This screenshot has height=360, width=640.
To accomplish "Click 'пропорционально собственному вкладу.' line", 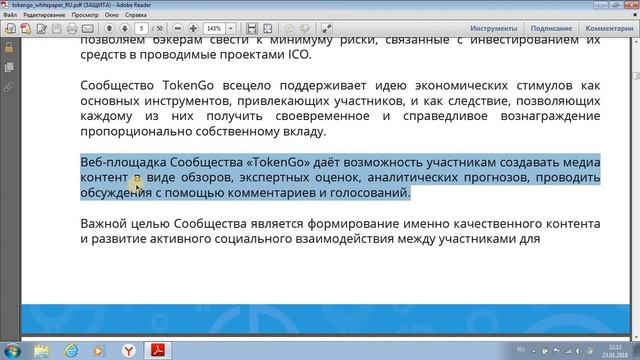I will coord(203,131).
